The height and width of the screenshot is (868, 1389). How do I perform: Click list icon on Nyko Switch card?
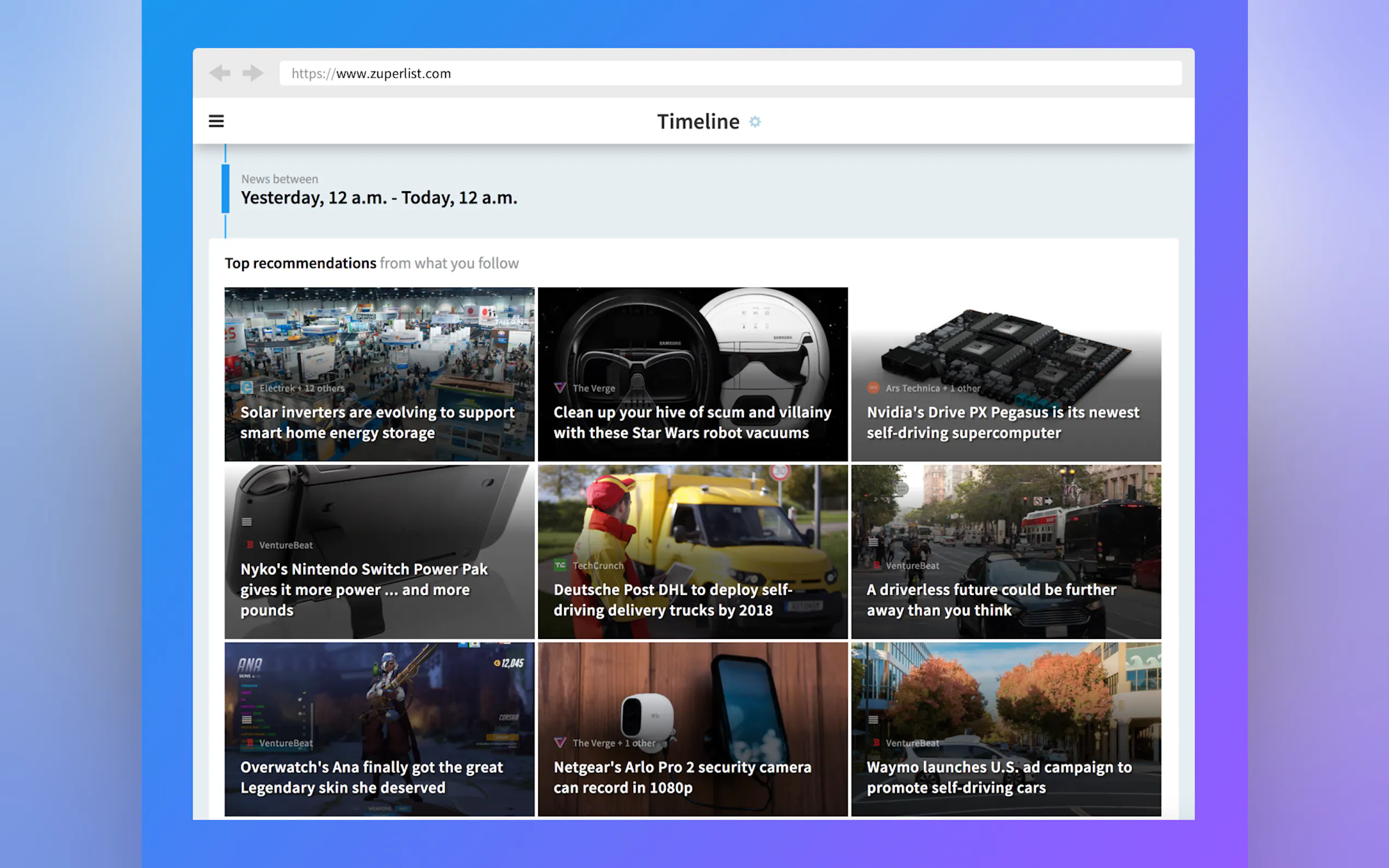pyautogui.click(x=247, y=521)
